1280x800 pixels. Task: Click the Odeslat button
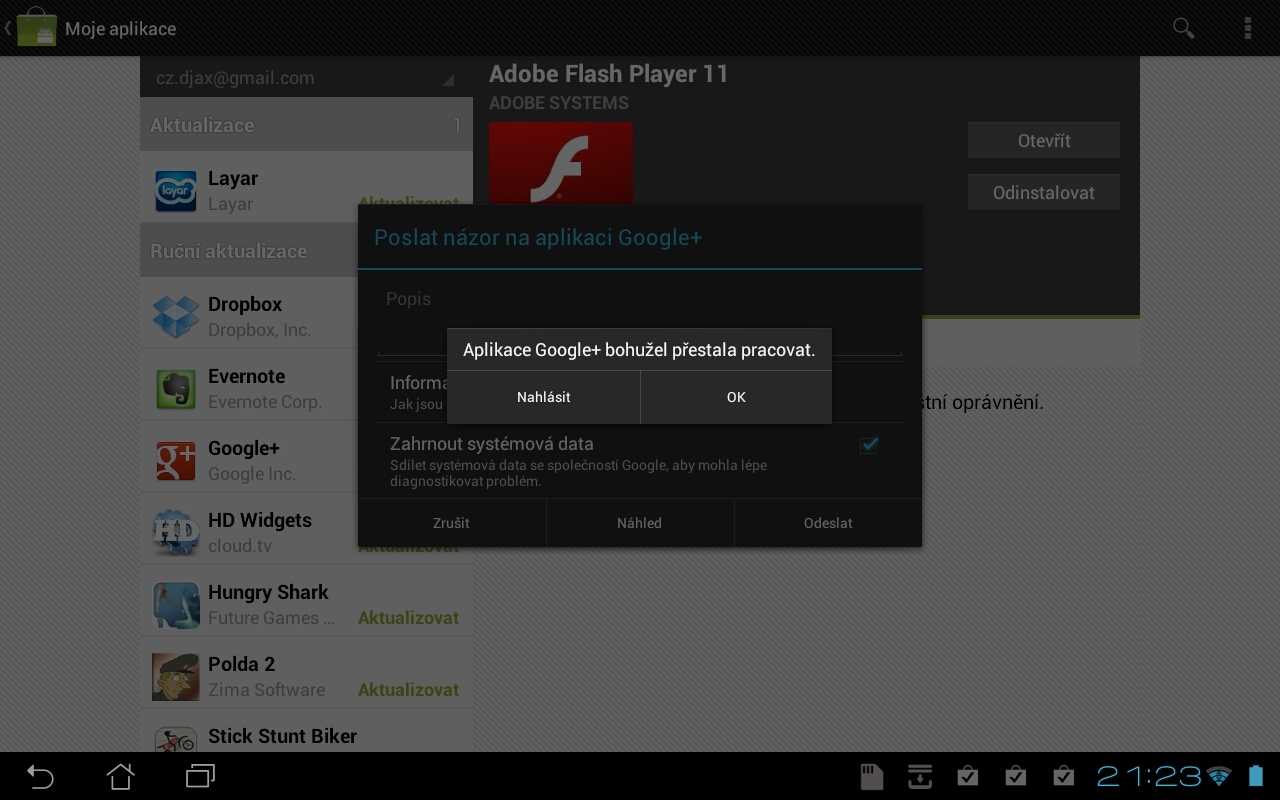coord(828,523)
